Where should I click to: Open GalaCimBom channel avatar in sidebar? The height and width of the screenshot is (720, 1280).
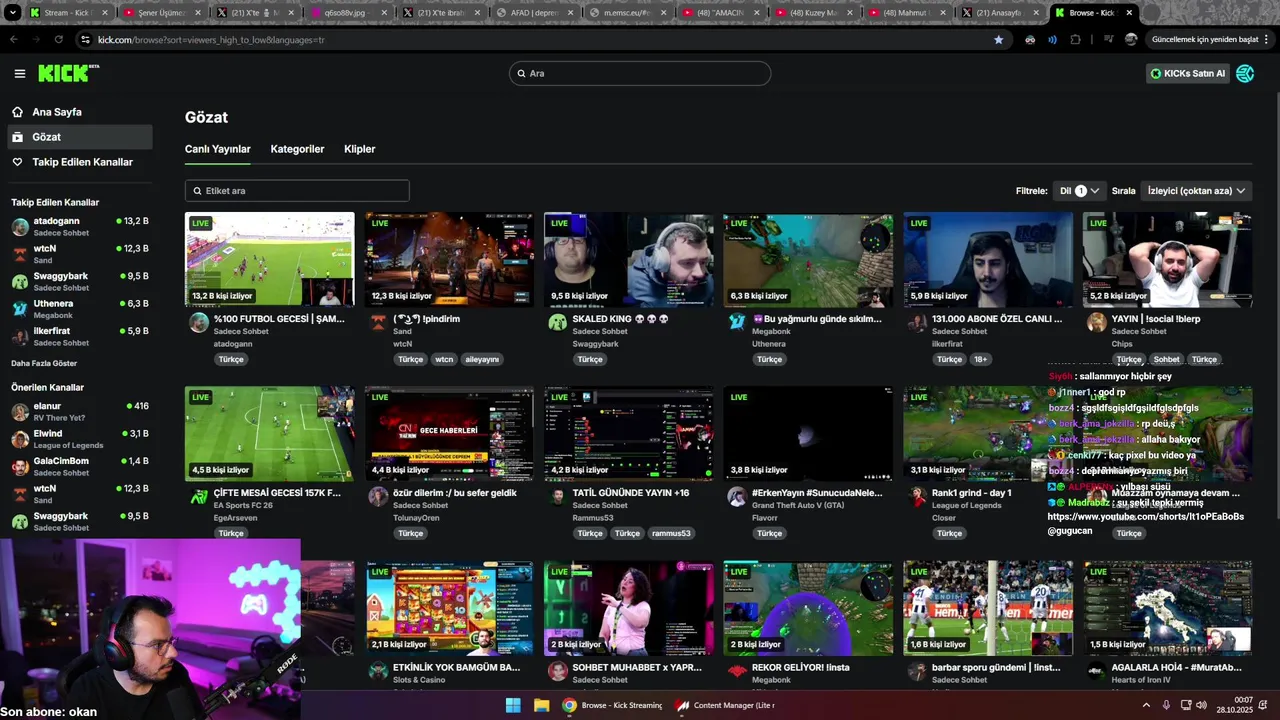pyautogui.click(x=20, y=467)
